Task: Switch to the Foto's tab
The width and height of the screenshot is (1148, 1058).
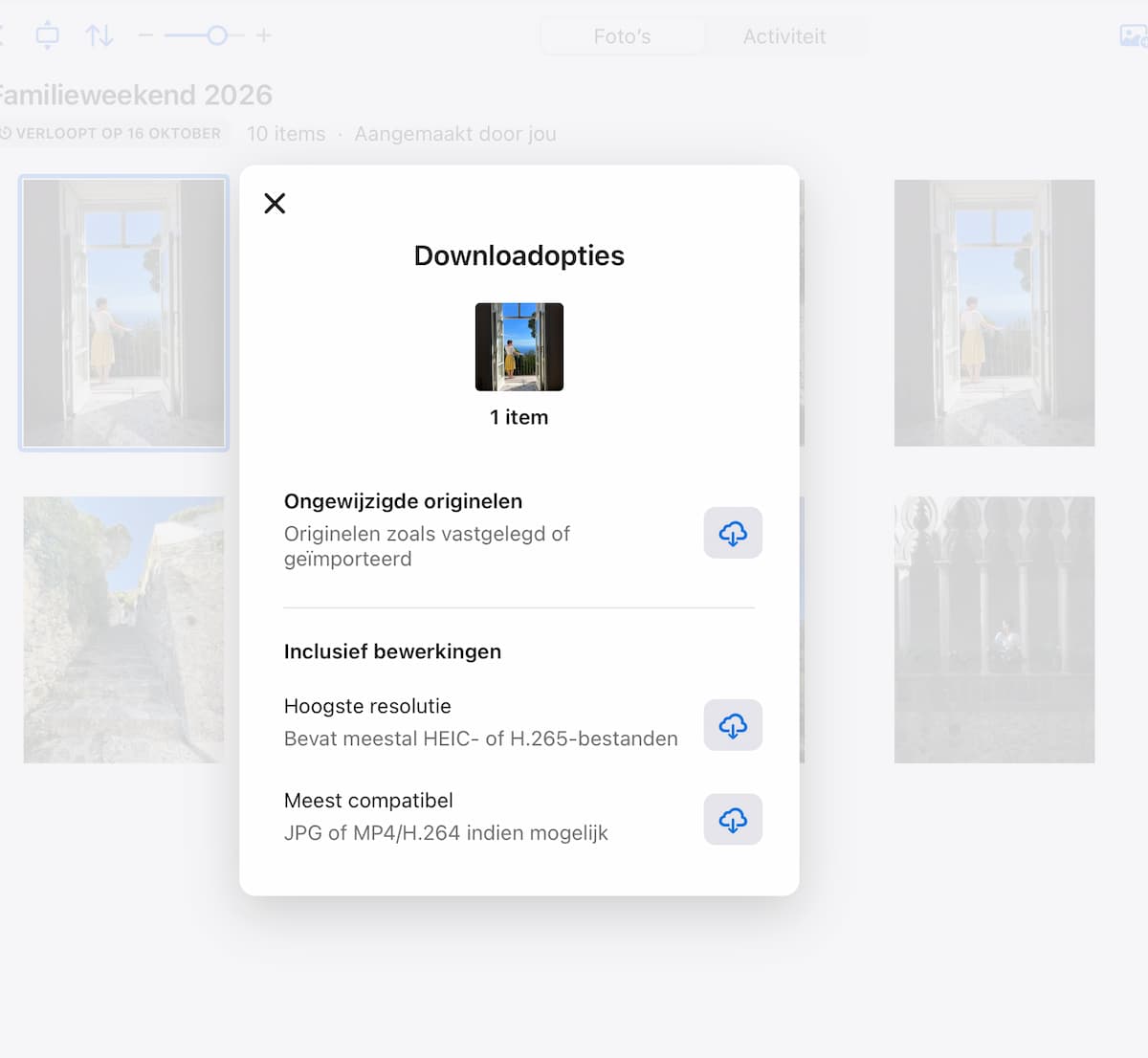Action: pos(623,36)
